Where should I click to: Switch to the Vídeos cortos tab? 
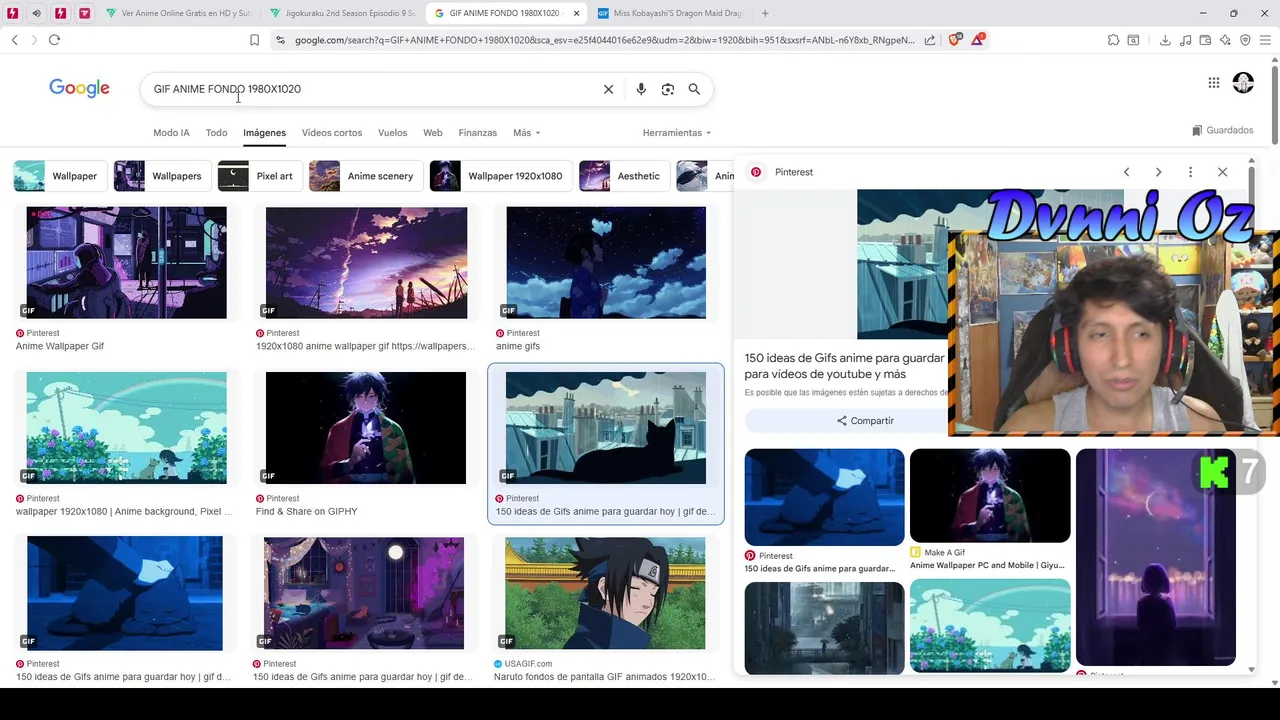332,132
